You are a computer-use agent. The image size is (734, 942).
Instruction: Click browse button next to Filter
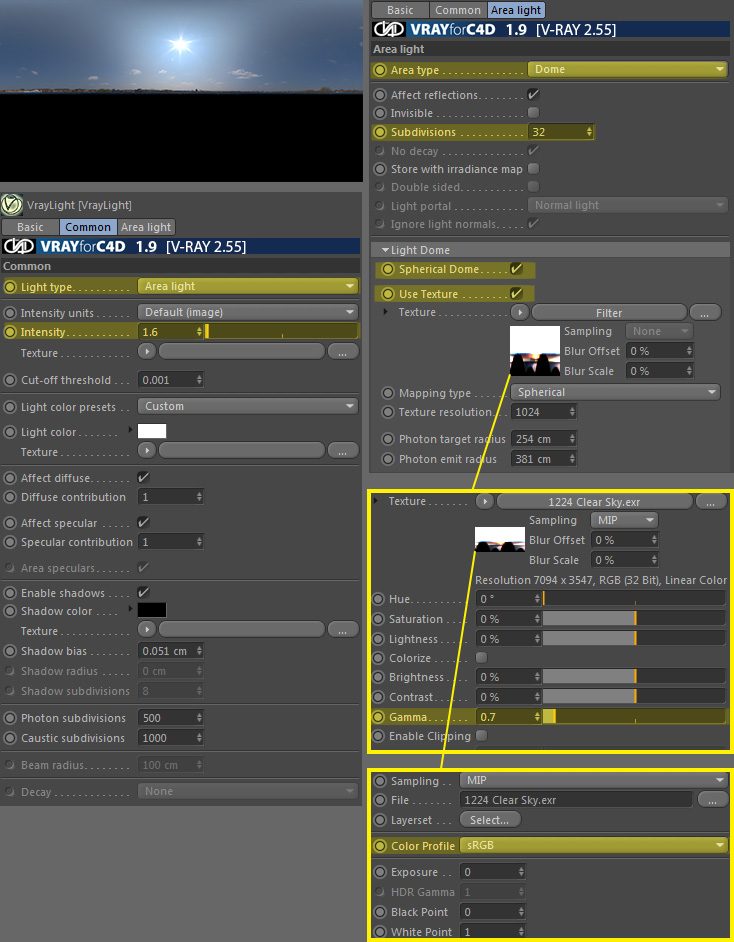pyautogui.click(x=705, y=312)
